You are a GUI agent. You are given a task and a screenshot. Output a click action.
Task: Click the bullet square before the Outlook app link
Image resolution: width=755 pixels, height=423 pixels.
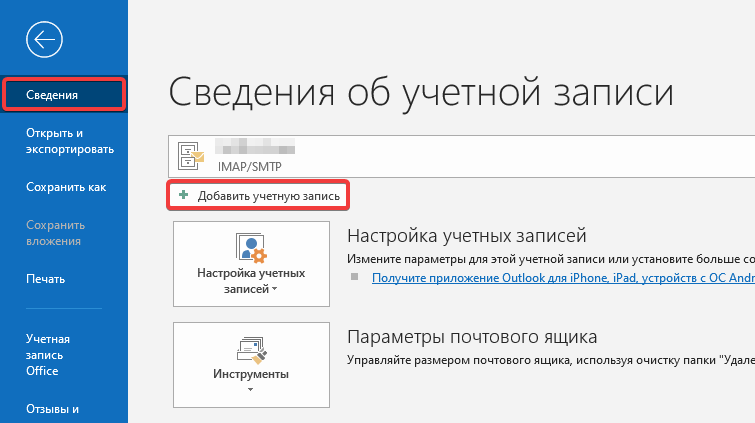pyautogui.click(x=352, y=277)
